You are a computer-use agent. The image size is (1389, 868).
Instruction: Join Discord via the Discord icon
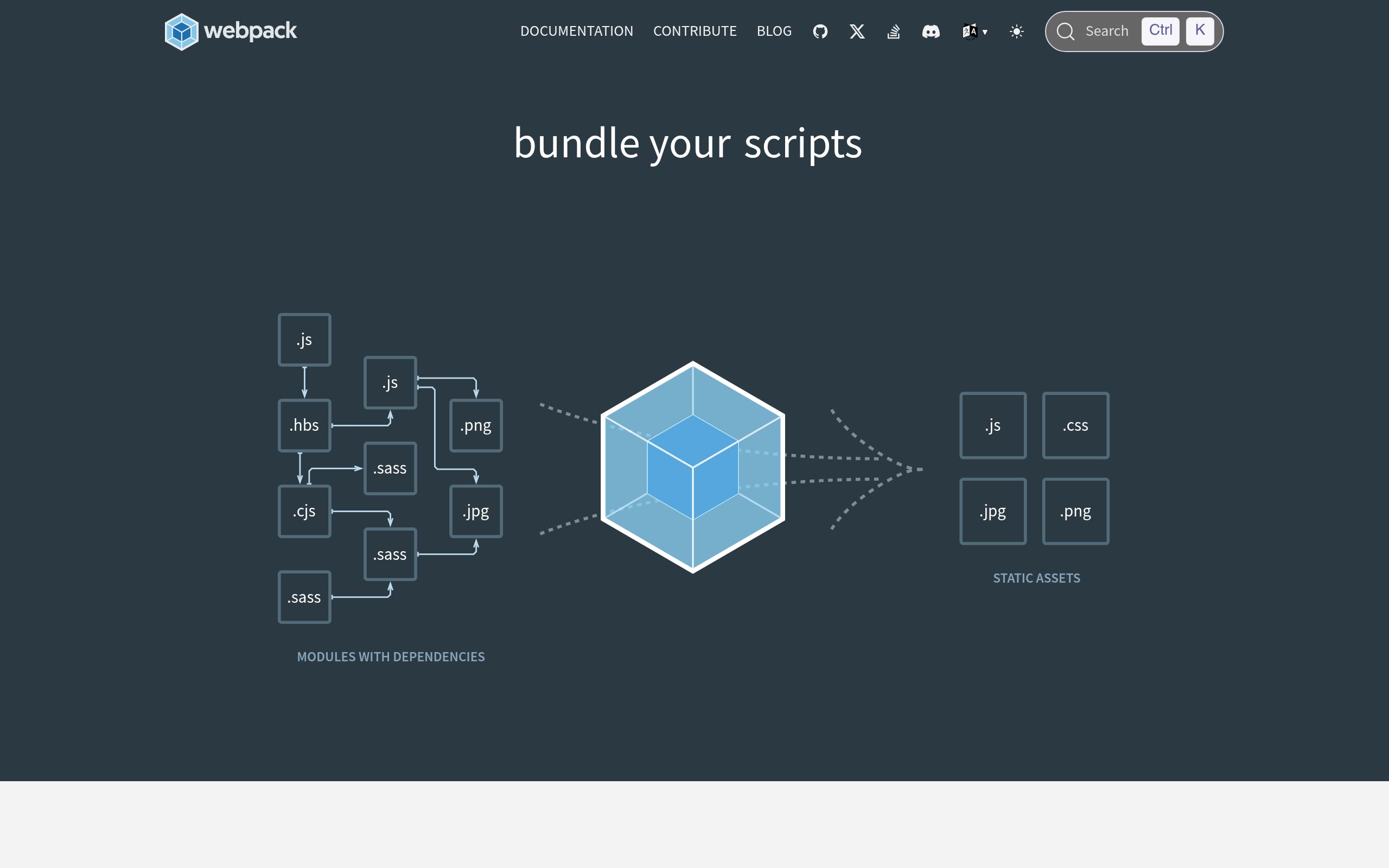tap(931, 31)
